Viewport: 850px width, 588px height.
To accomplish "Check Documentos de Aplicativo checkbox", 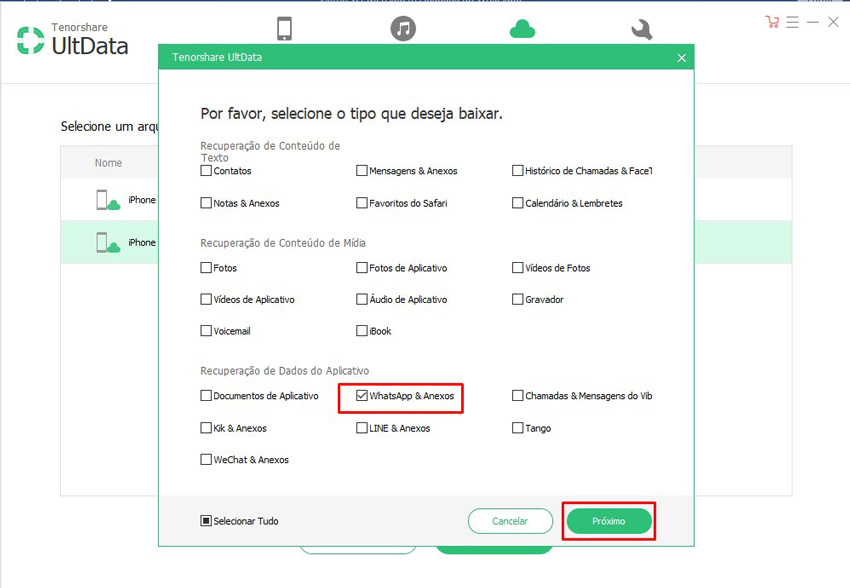I will tap(206, 396).
